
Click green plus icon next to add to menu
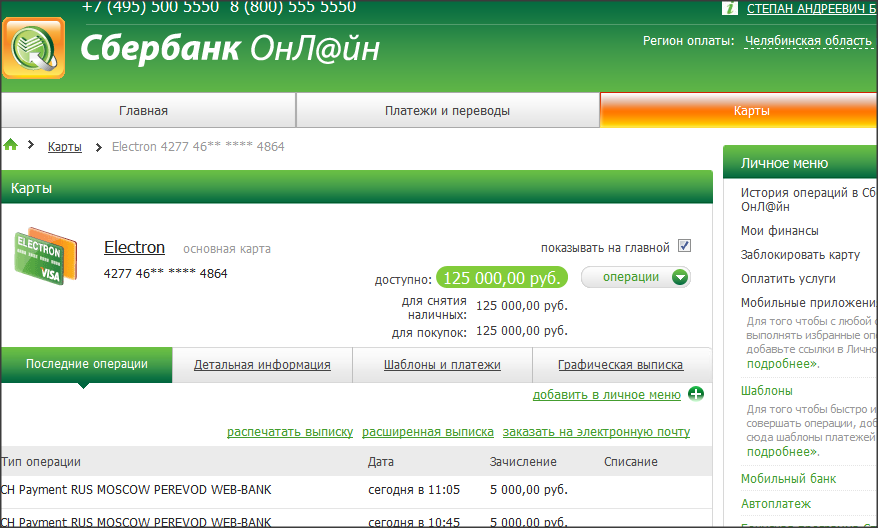695,394
